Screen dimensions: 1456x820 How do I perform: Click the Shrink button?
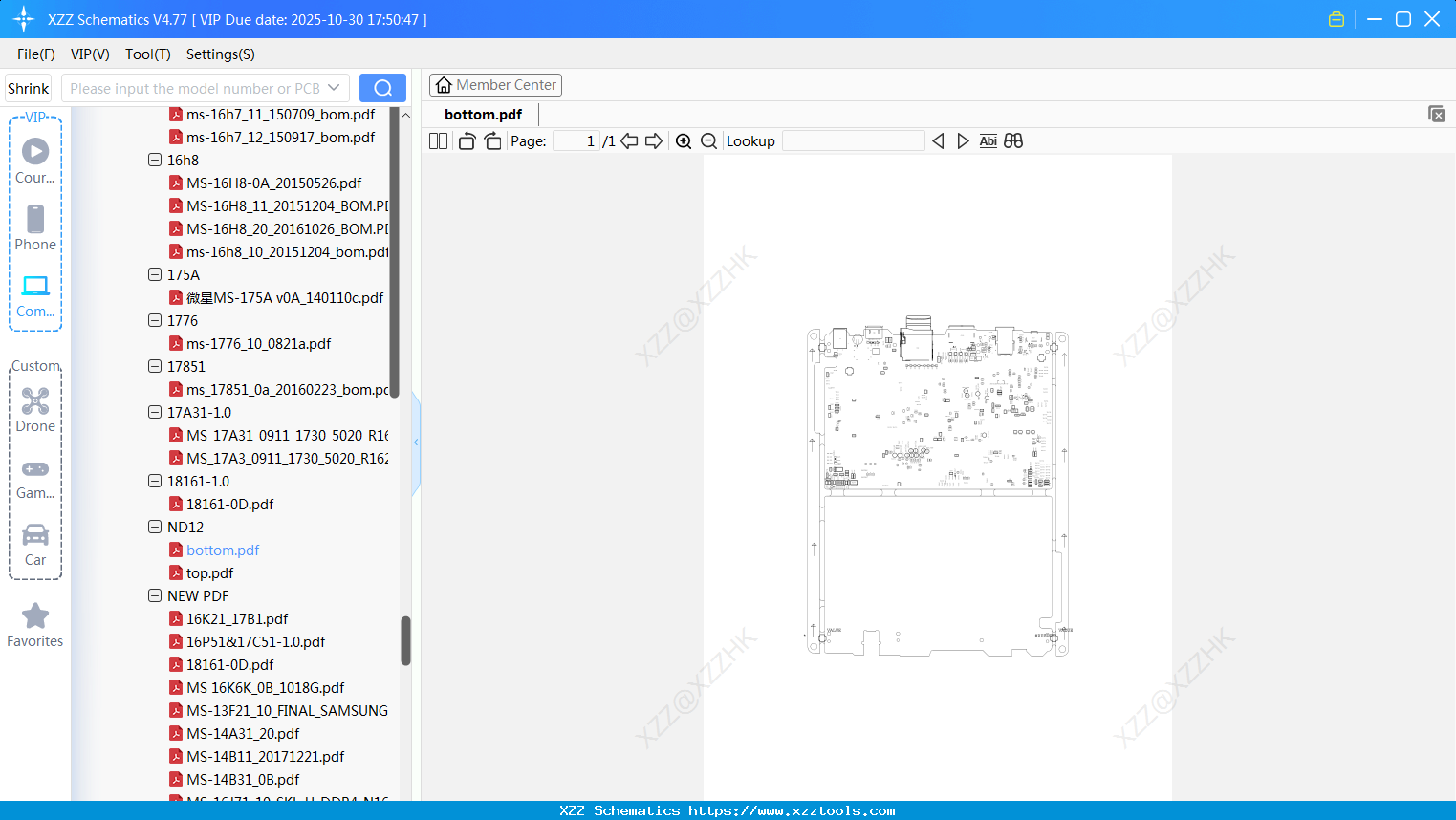29,88
